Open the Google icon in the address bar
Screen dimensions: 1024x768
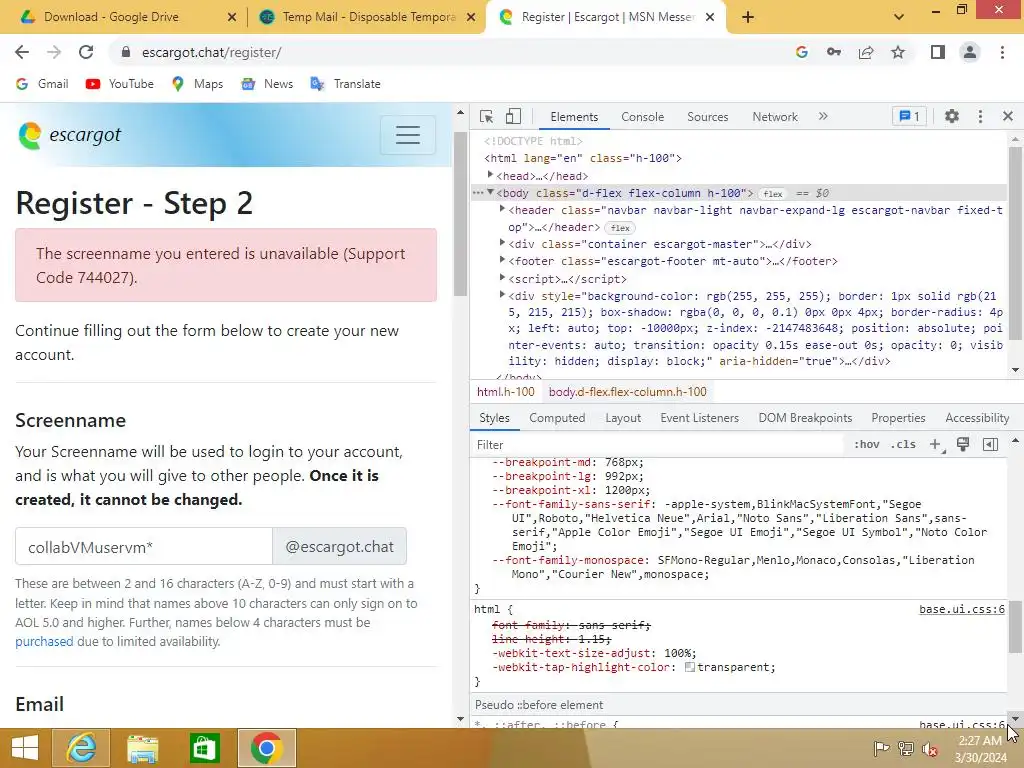pyautogui.click(x=801, y=52)
